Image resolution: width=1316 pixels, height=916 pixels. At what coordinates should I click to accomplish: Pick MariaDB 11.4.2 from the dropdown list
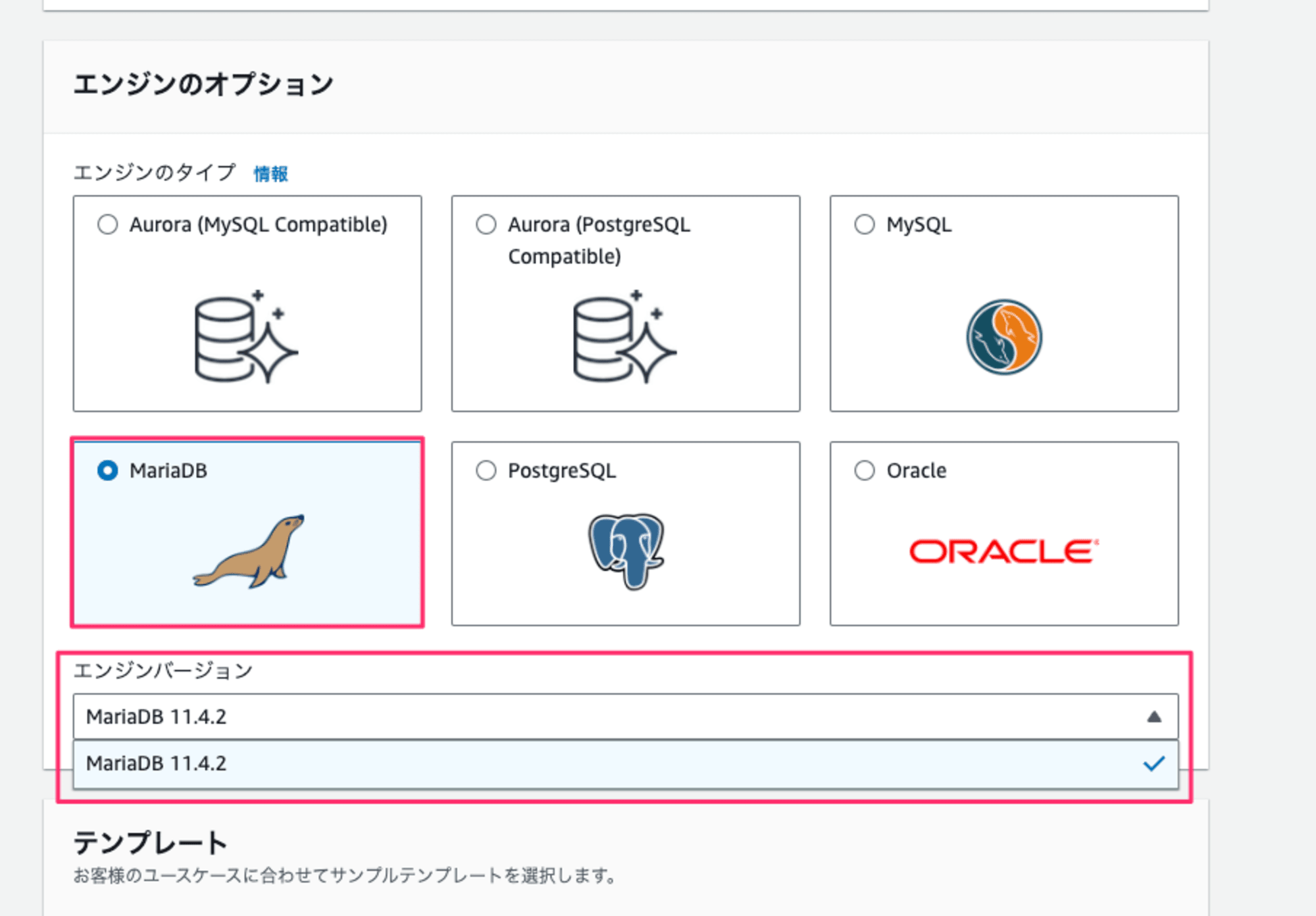(625, 763)
